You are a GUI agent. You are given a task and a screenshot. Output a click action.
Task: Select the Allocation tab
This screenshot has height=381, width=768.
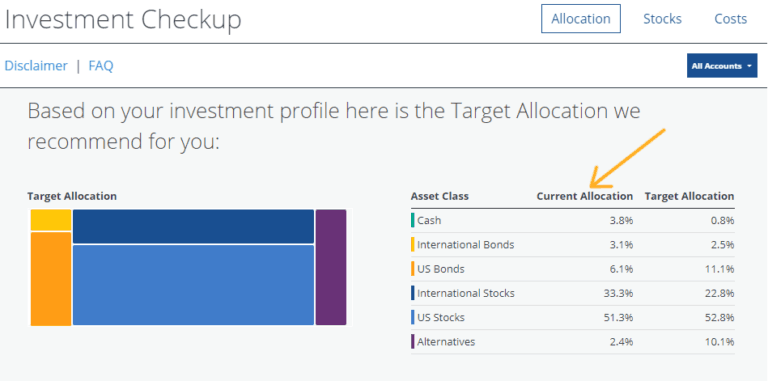pyautogui.click(x=581, y=19)
